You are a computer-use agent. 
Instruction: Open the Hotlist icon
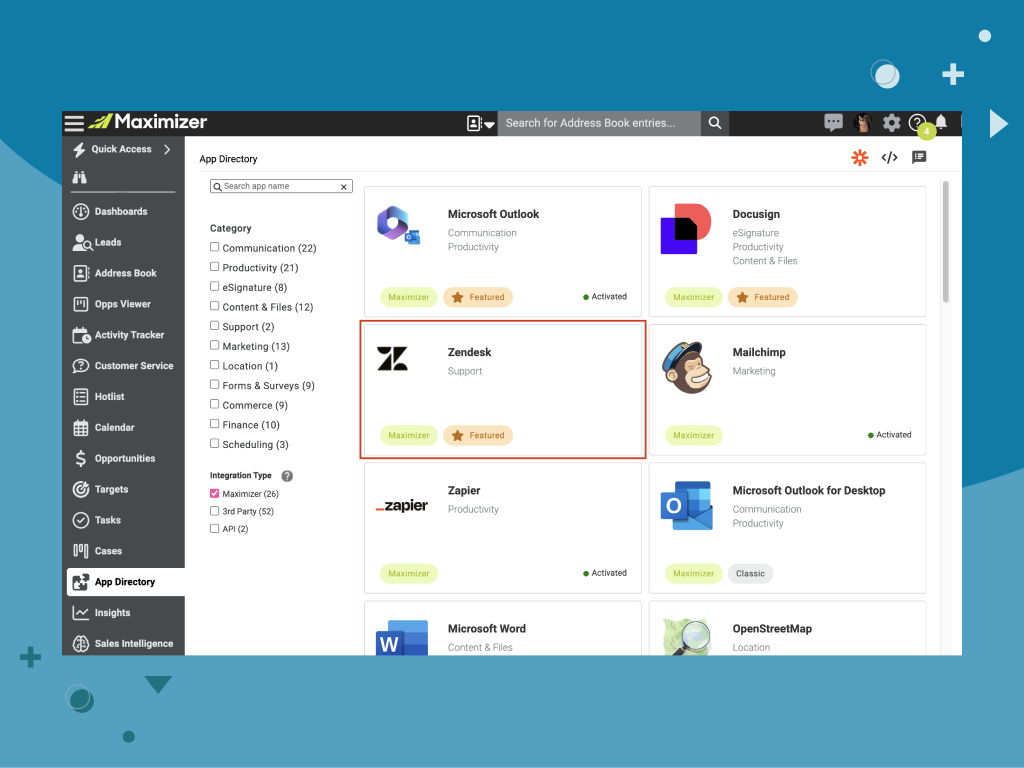[80, 396]
